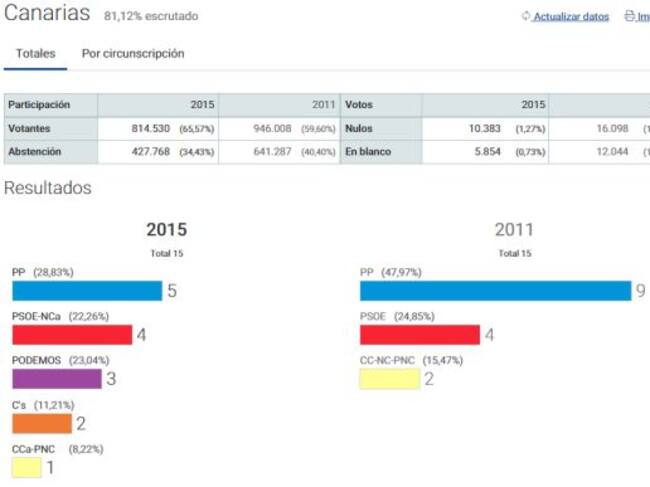Image resolution: width=650 pixels, height=487 pixels.
Task: Switch to the Totales tab
Action: pos(35,54)
